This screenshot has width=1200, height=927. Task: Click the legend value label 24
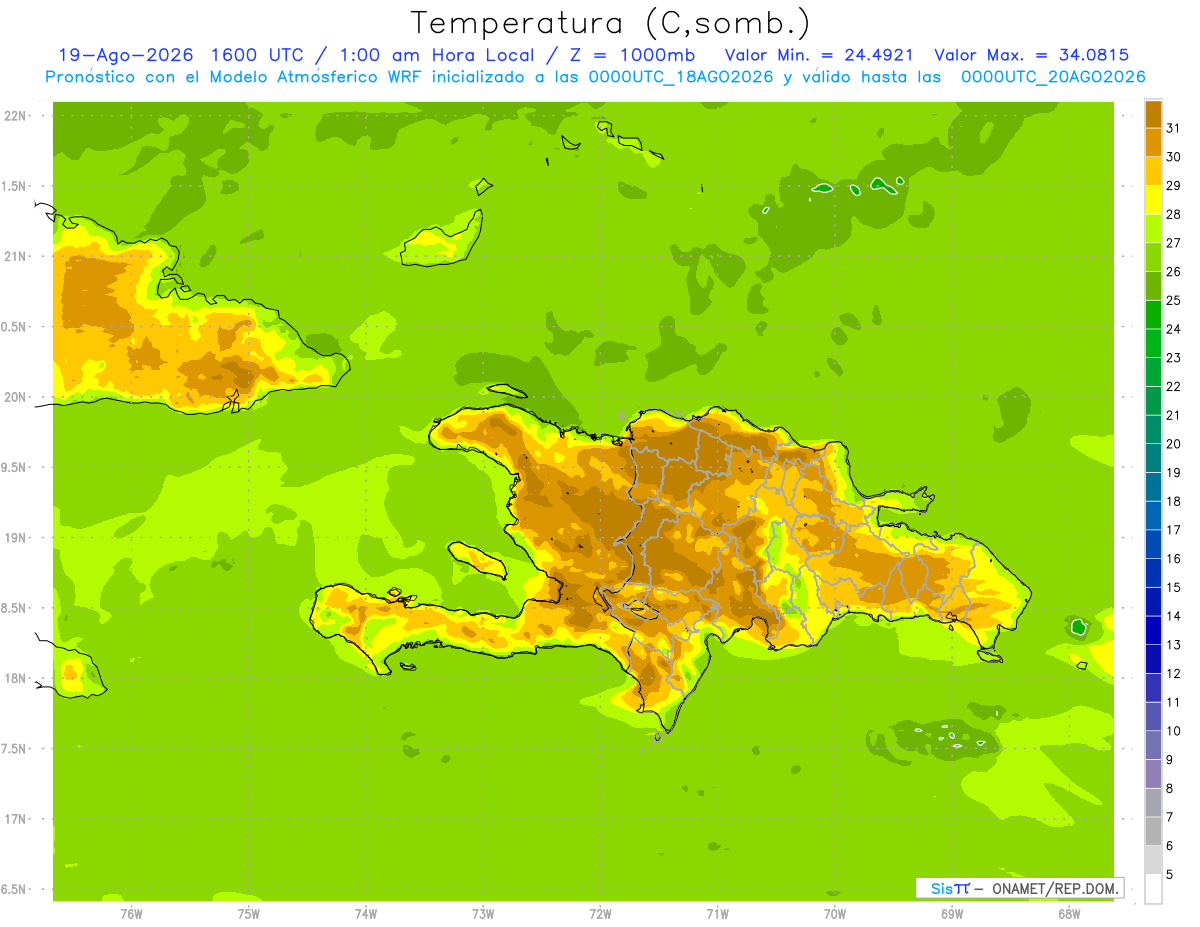click(x=1173, y=329)
